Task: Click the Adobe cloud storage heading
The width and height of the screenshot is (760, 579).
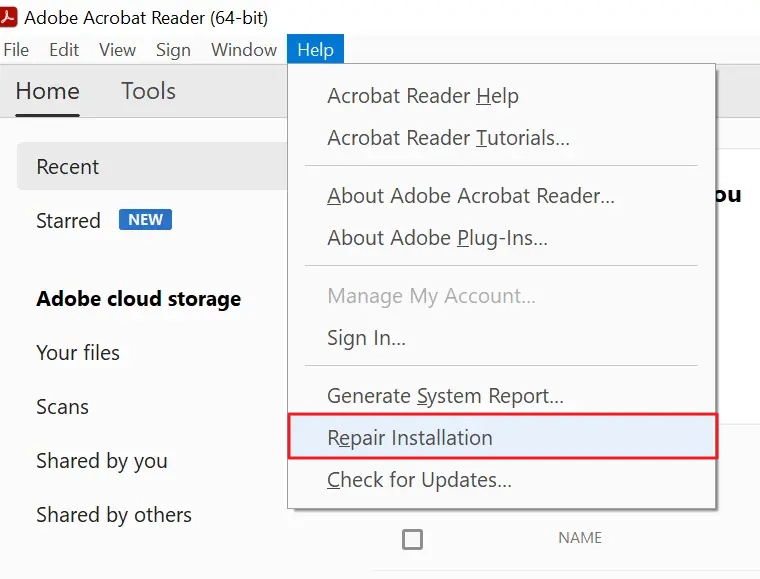Action: tap(139, 298)
